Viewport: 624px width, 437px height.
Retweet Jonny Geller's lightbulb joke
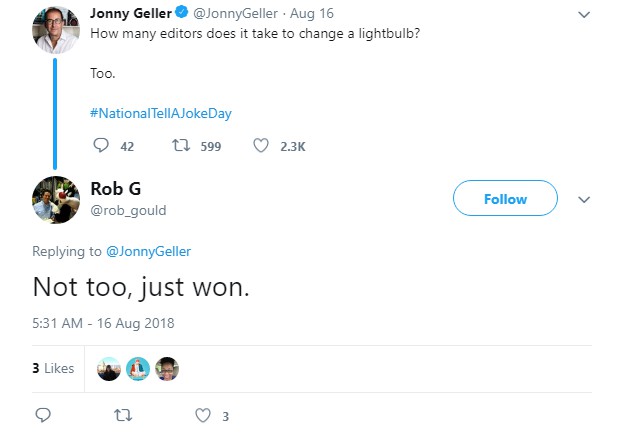(181, 146)
